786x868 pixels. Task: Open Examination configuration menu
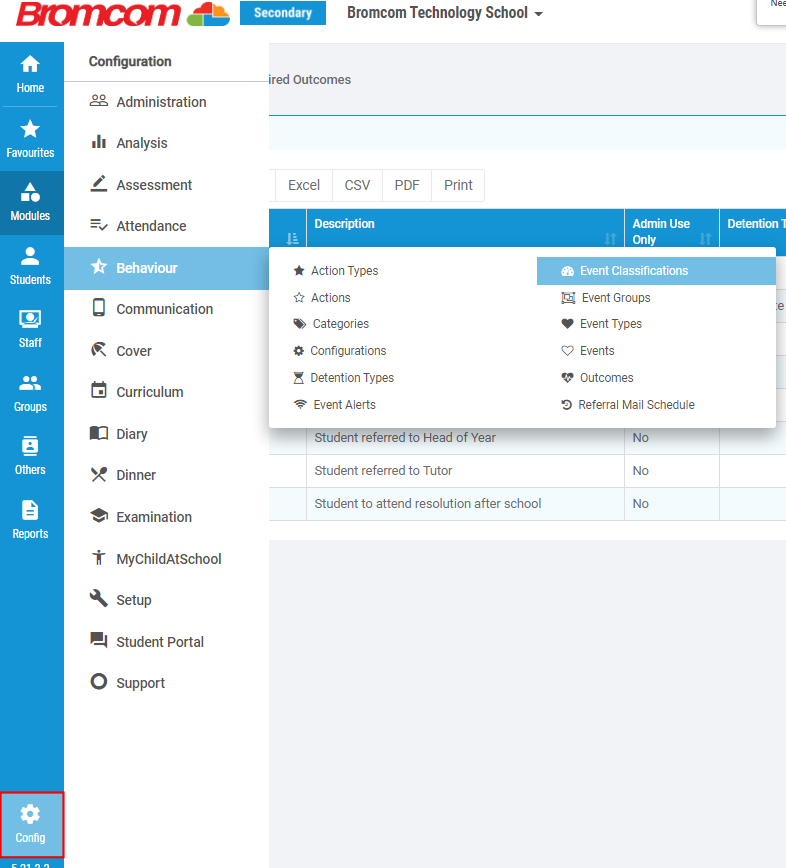pos(167,517)
